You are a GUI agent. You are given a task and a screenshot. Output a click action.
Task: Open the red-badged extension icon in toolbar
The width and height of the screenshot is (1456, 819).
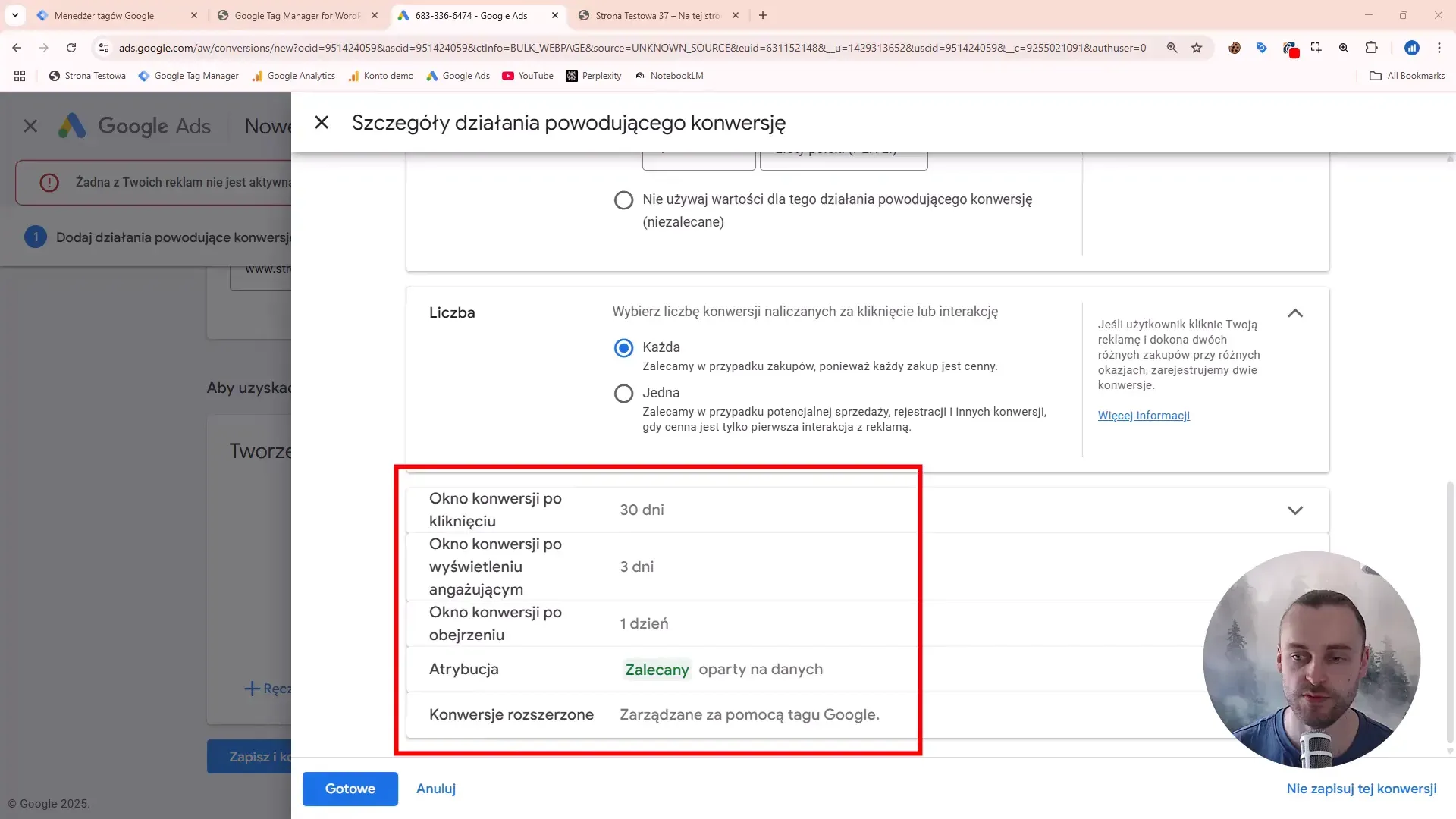point(1290,49)
